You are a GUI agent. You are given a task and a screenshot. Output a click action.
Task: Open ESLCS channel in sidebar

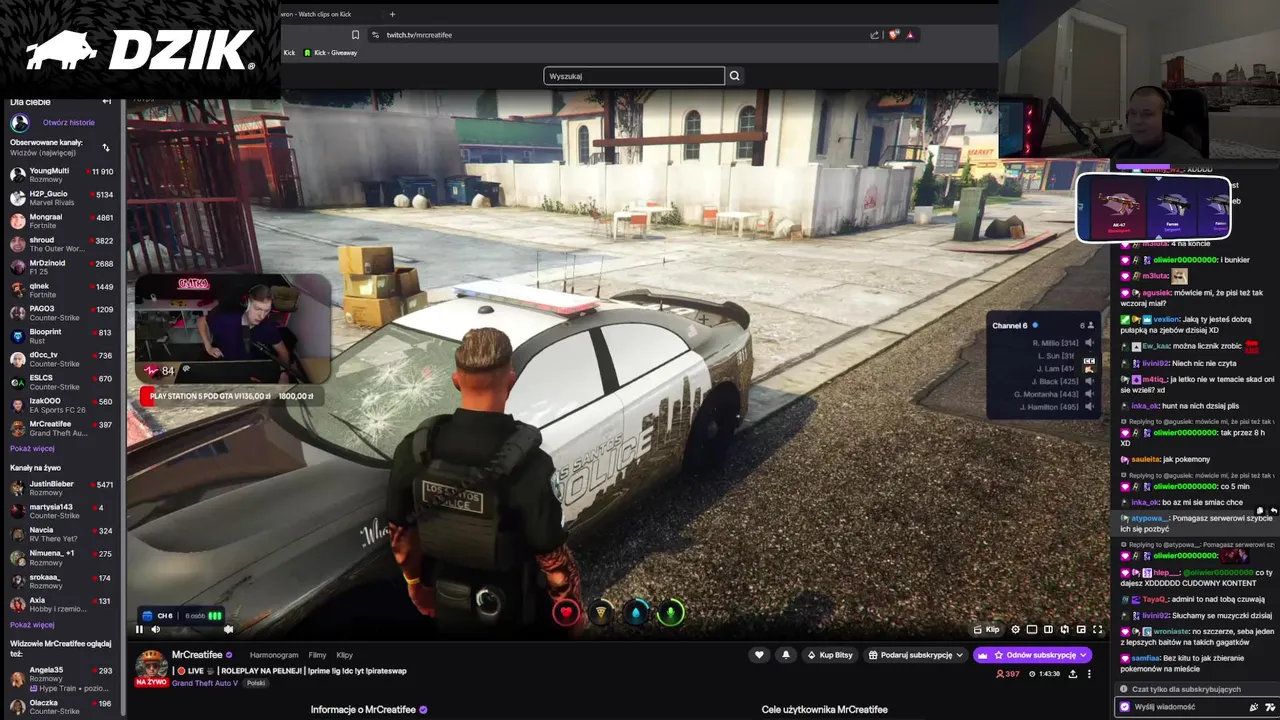point(61,382)
